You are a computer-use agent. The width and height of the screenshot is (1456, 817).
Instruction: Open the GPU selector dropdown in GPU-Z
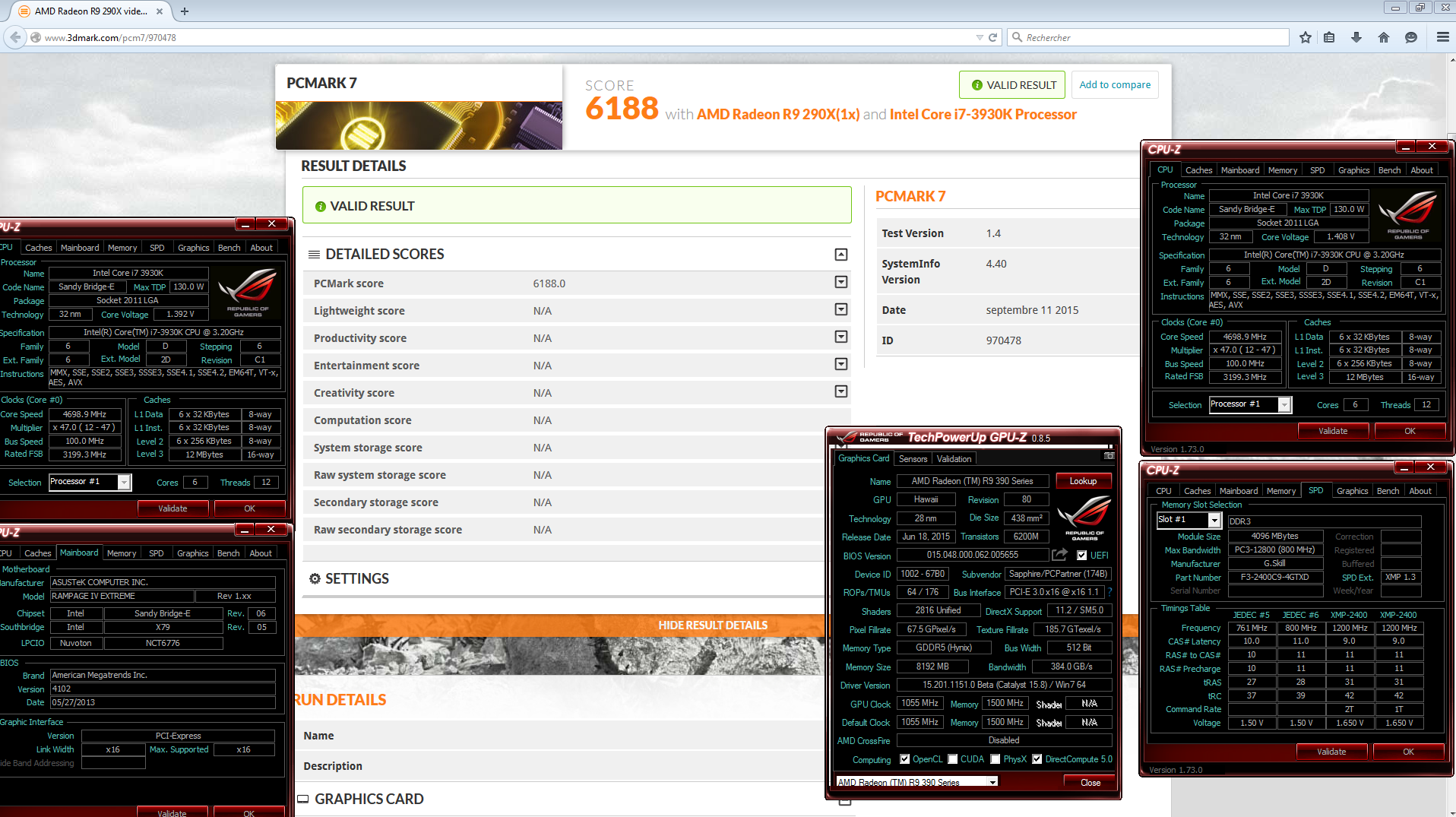point(992,782)
